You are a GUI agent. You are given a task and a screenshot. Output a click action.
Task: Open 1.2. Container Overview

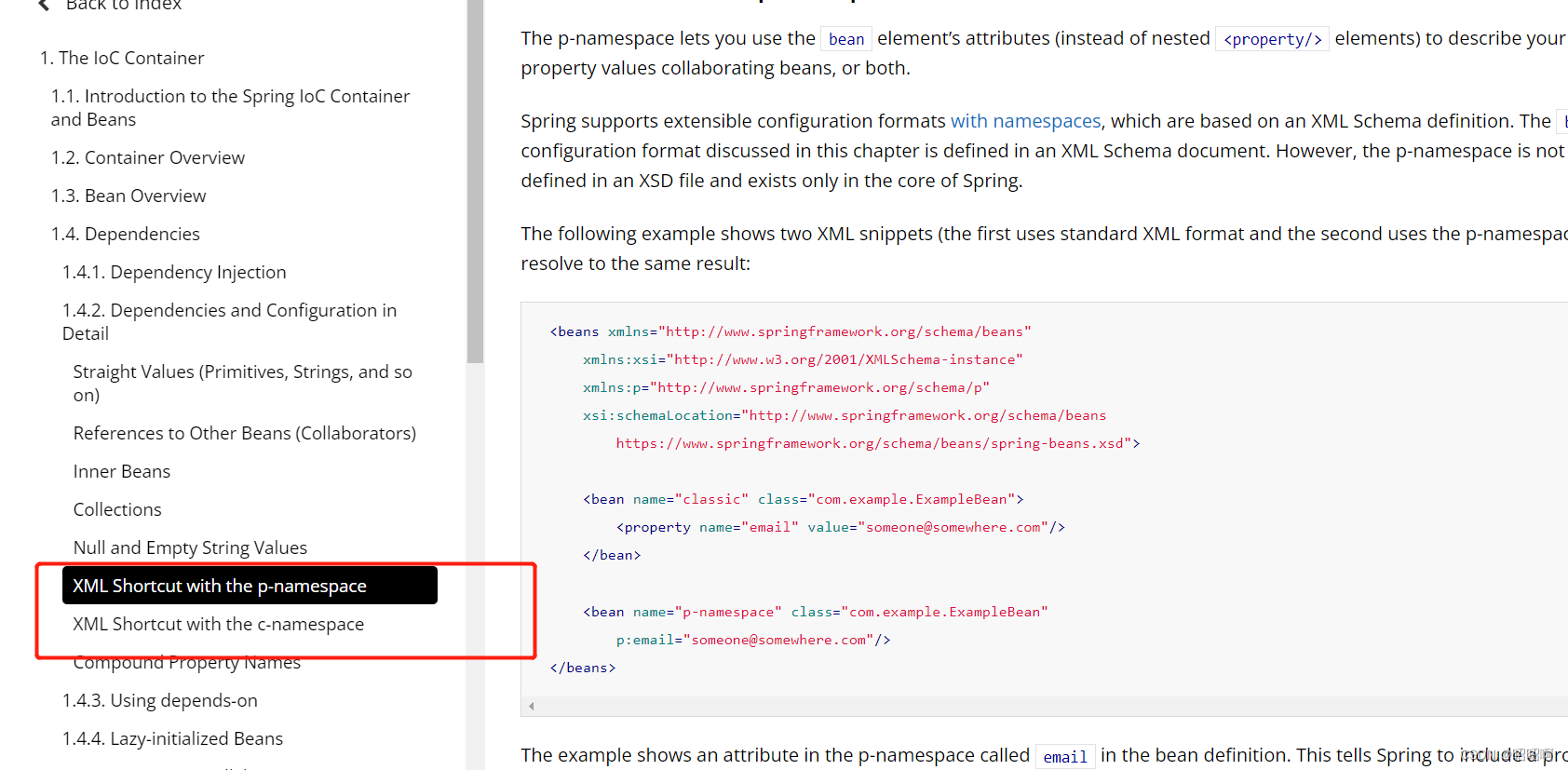click(148, 157)
